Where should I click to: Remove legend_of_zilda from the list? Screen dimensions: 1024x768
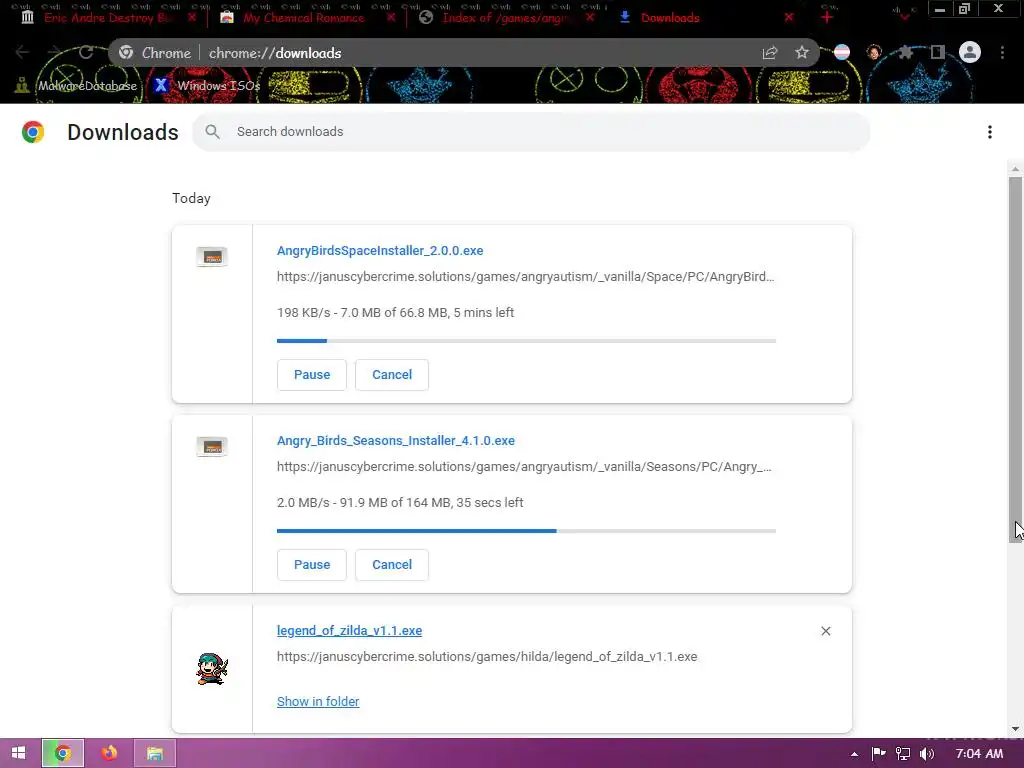coord(825,631)
